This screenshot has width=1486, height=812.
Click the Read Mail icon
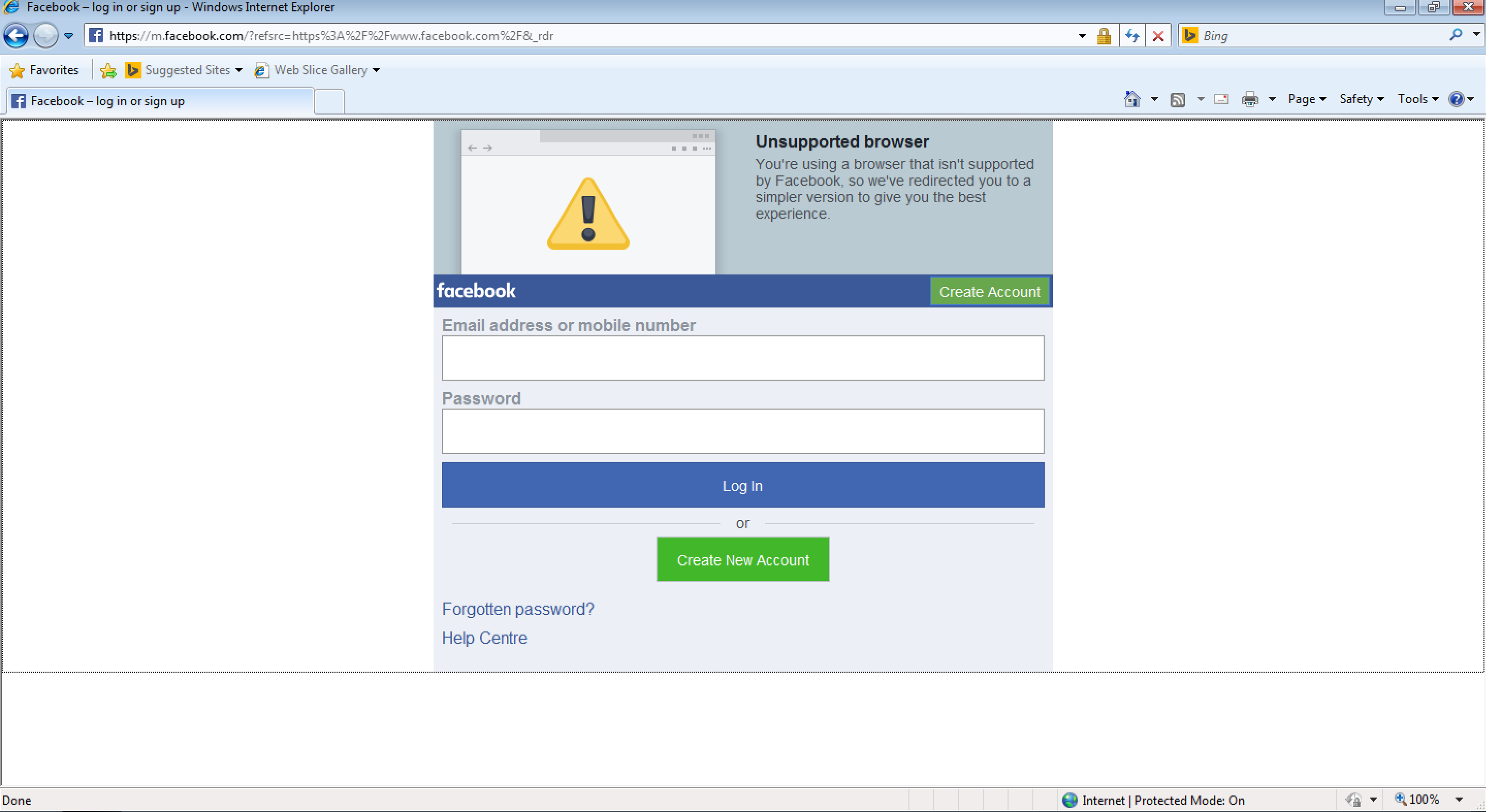coord(1221,99)
